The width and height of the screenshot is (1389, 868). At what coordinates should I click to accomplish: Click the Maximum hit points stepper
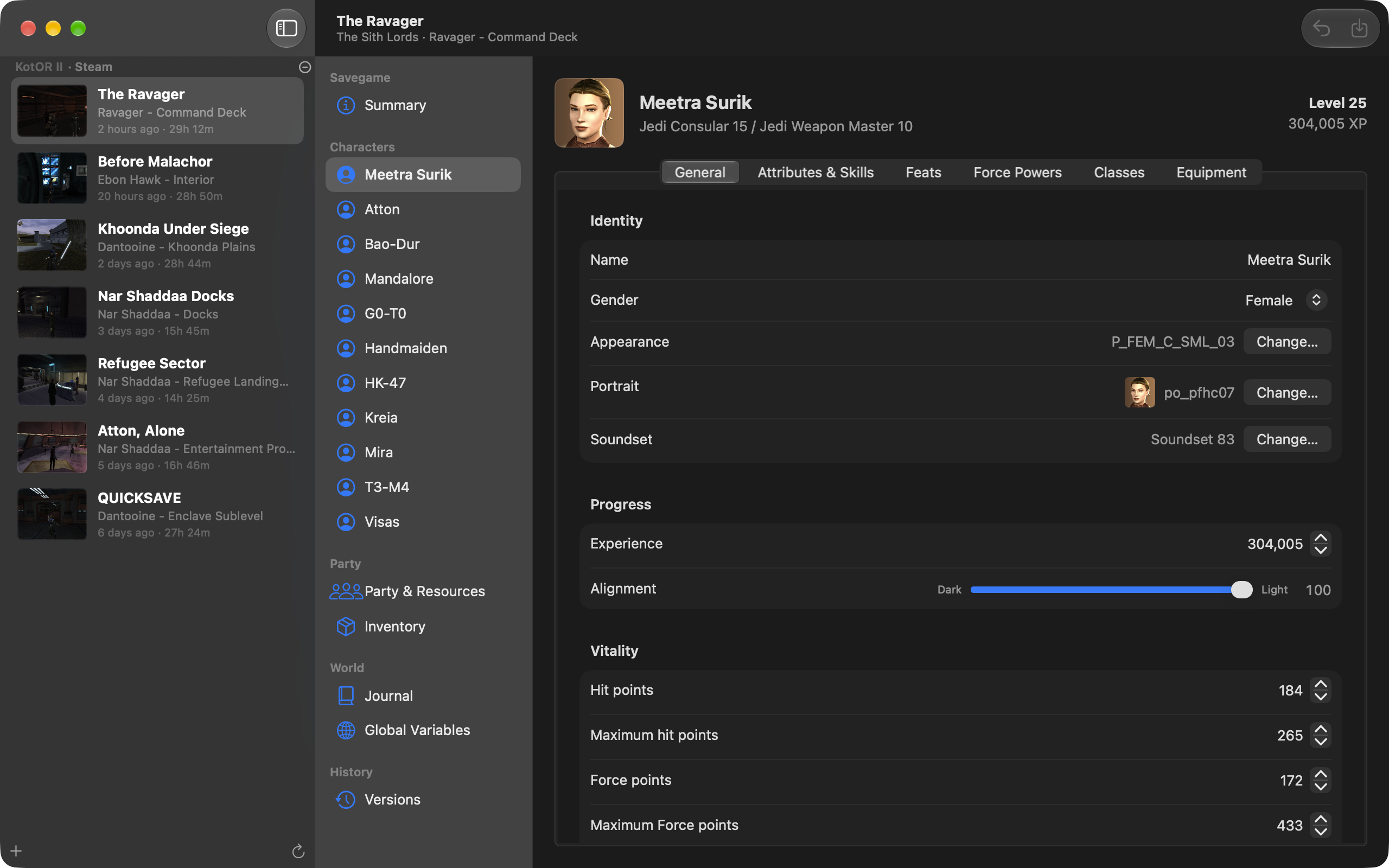1320,735
